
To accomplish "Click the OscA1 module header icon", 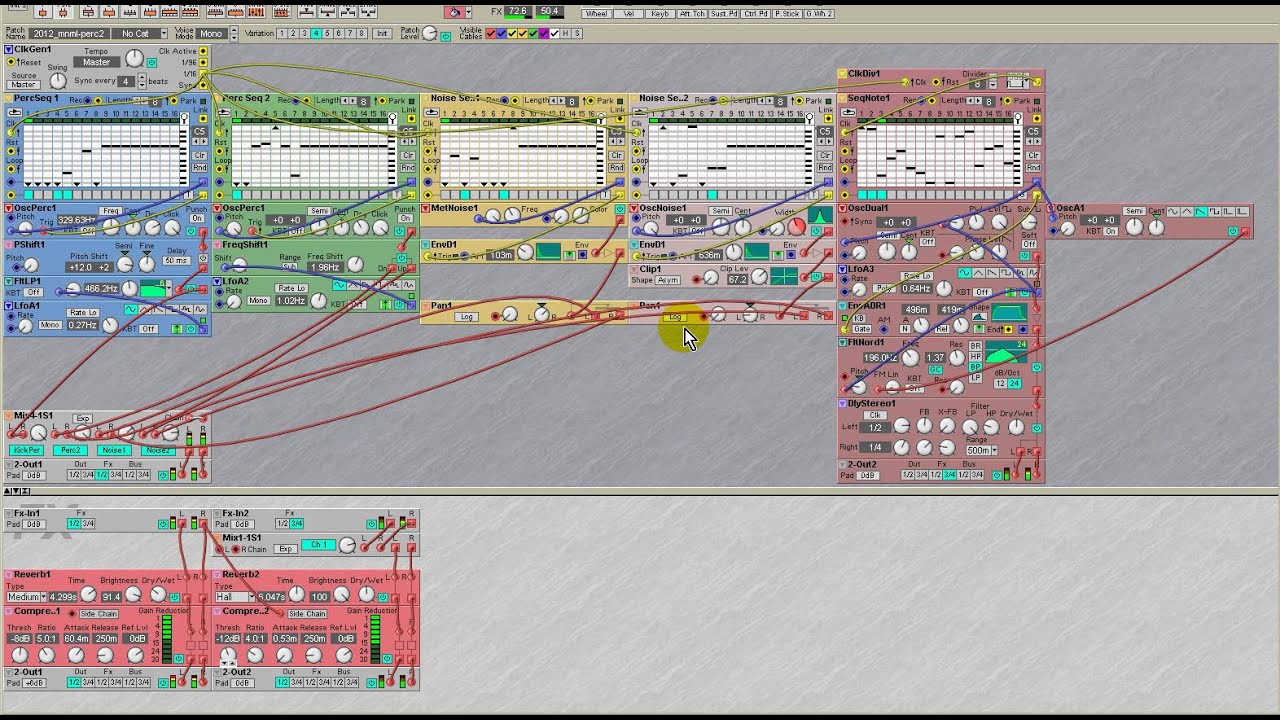I will [x=1050, y=208].
